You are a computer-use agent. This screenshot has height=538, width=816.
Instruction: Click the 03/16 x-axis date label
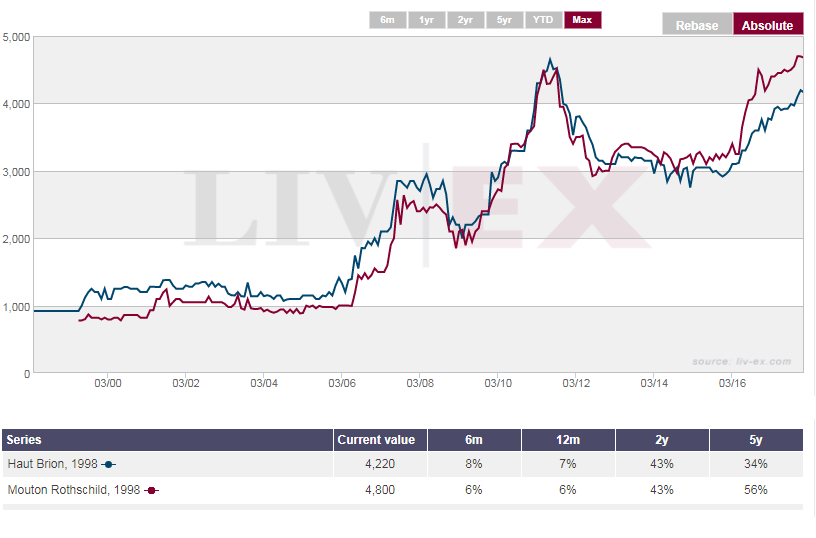point(732,383)
